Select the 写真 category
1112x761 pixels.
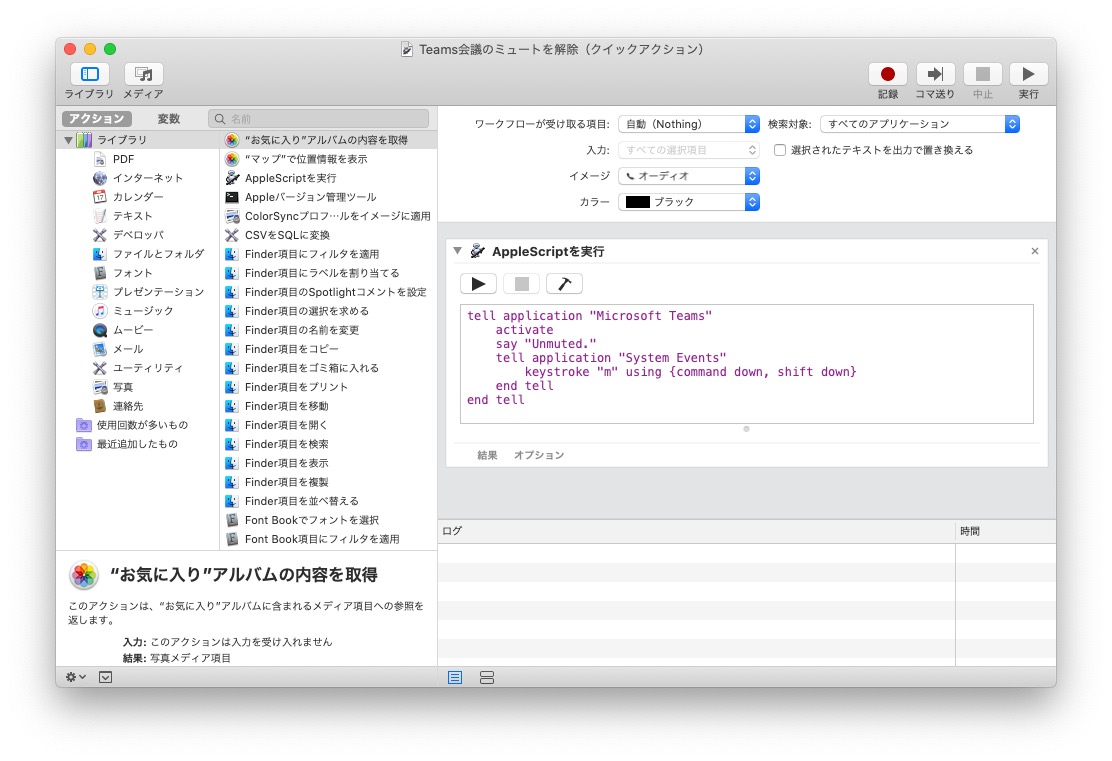139,387
